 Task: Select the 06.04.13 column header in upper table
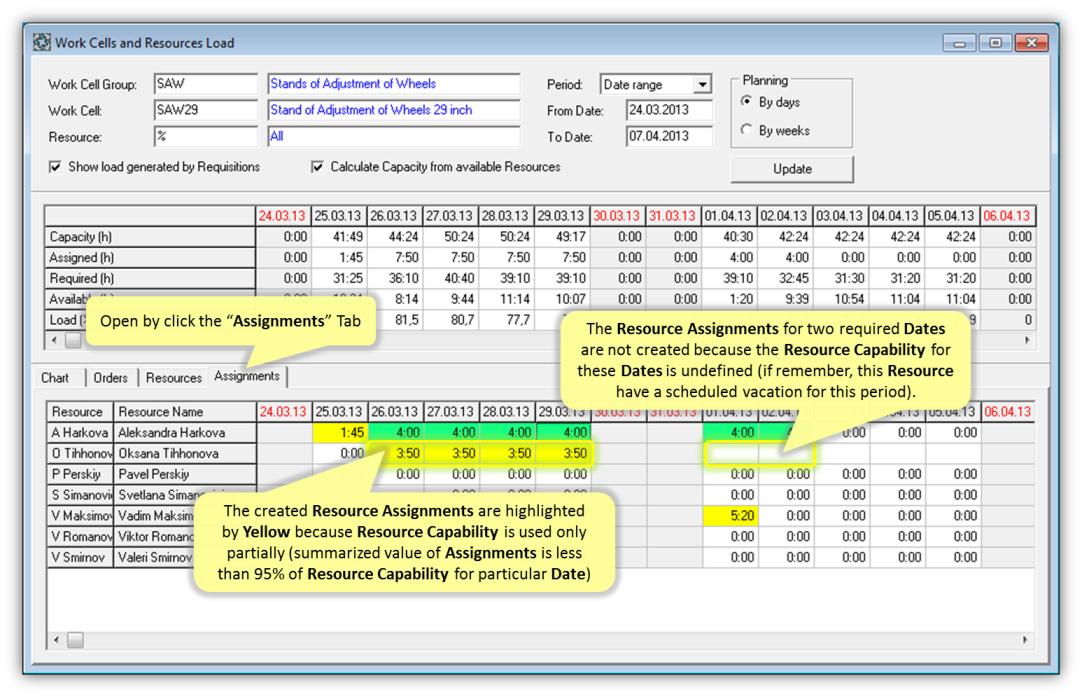(1007, 216)
